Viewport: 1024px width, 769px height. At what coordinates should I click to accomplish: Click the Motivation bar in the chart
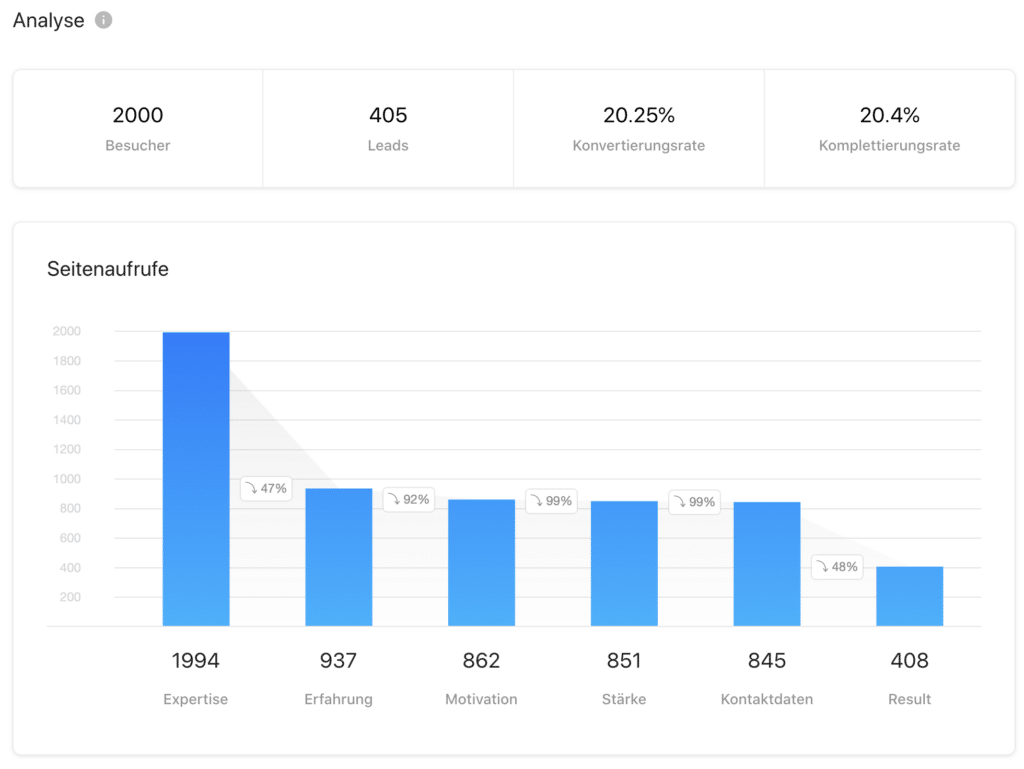pyautogui.click(x=481, y=563)
